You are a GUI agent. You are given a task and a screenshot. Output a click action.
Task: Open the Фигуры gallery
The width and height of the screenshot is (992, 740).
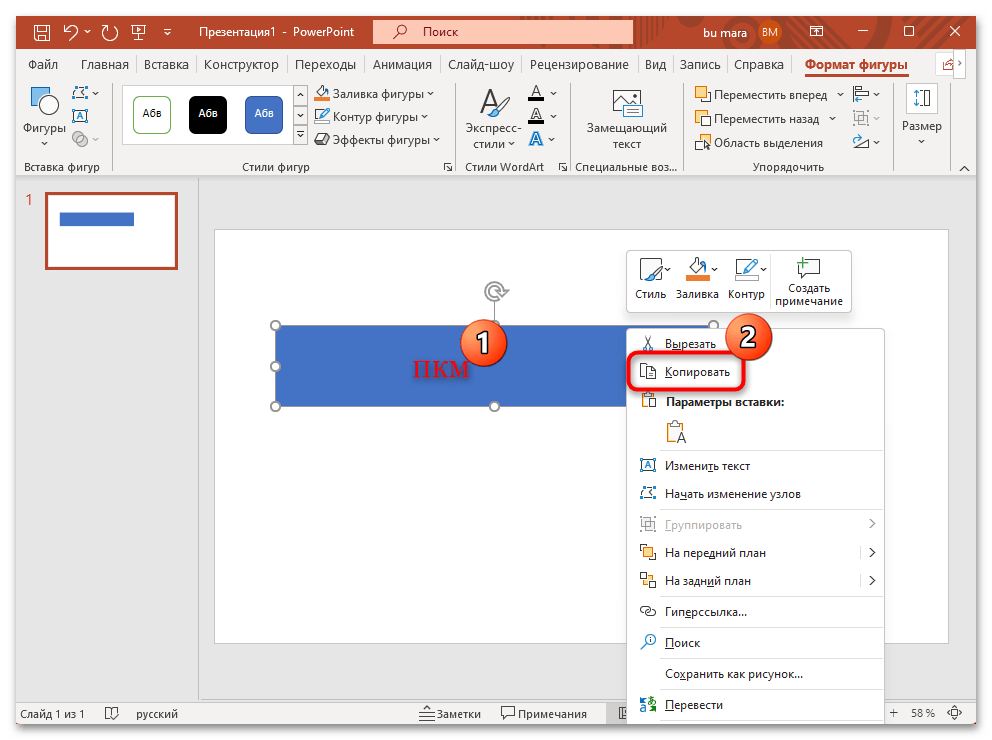tap(44, 118)
